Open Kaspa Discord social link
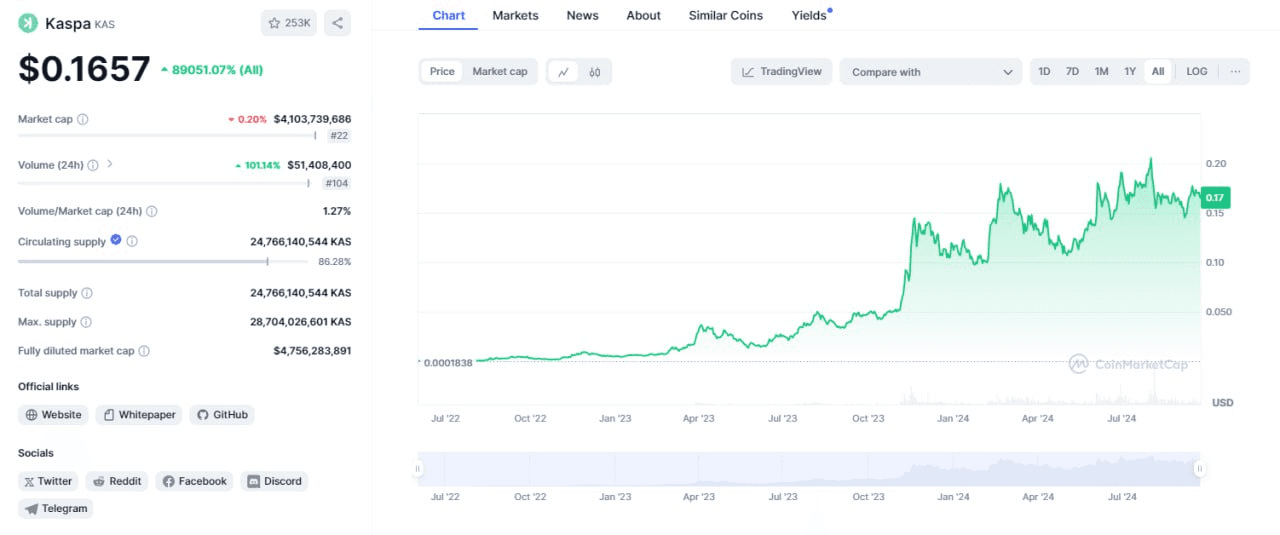The image size is (1280, 535). (274, 481)
